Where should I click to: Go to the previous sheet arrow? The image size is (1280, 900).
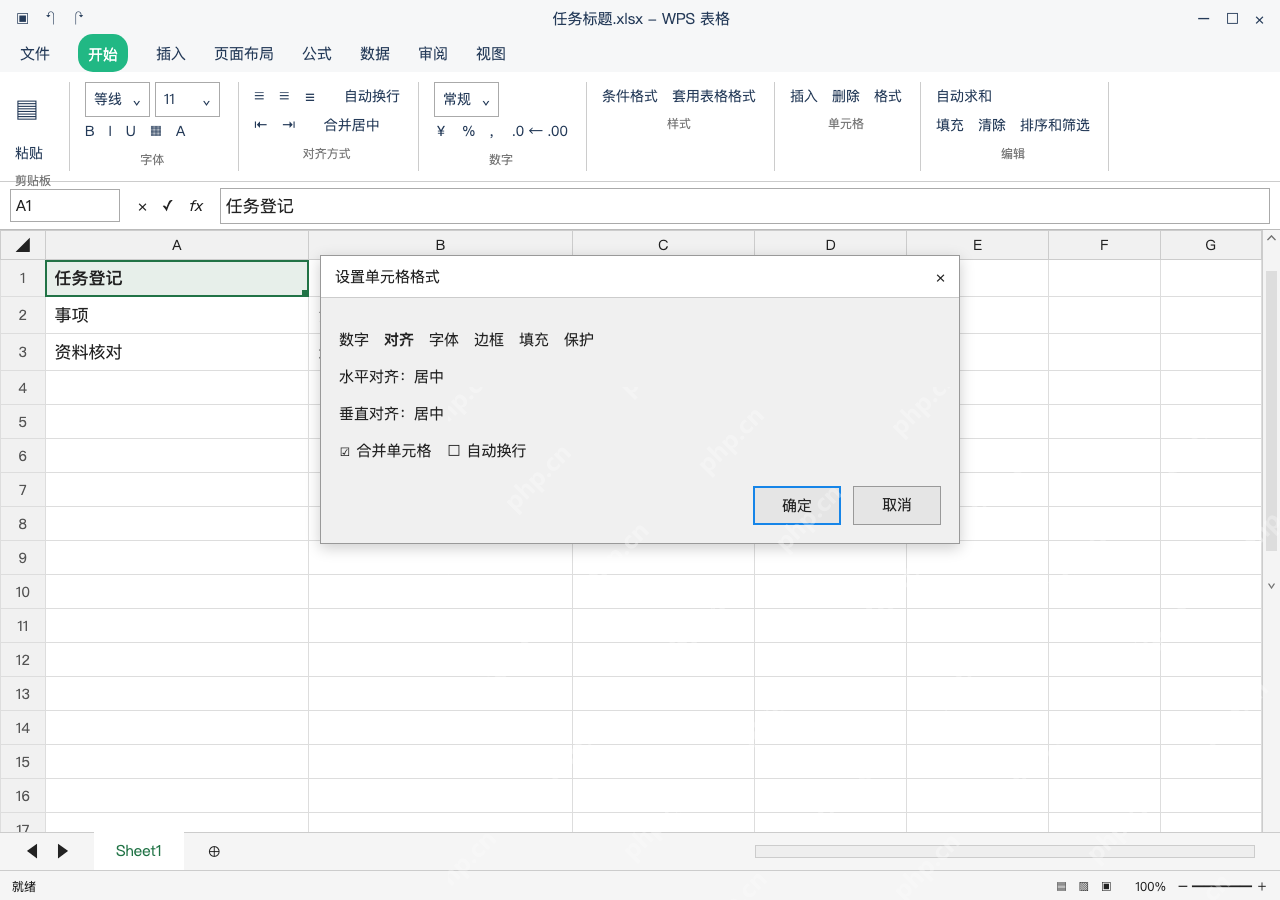point(32,851)
